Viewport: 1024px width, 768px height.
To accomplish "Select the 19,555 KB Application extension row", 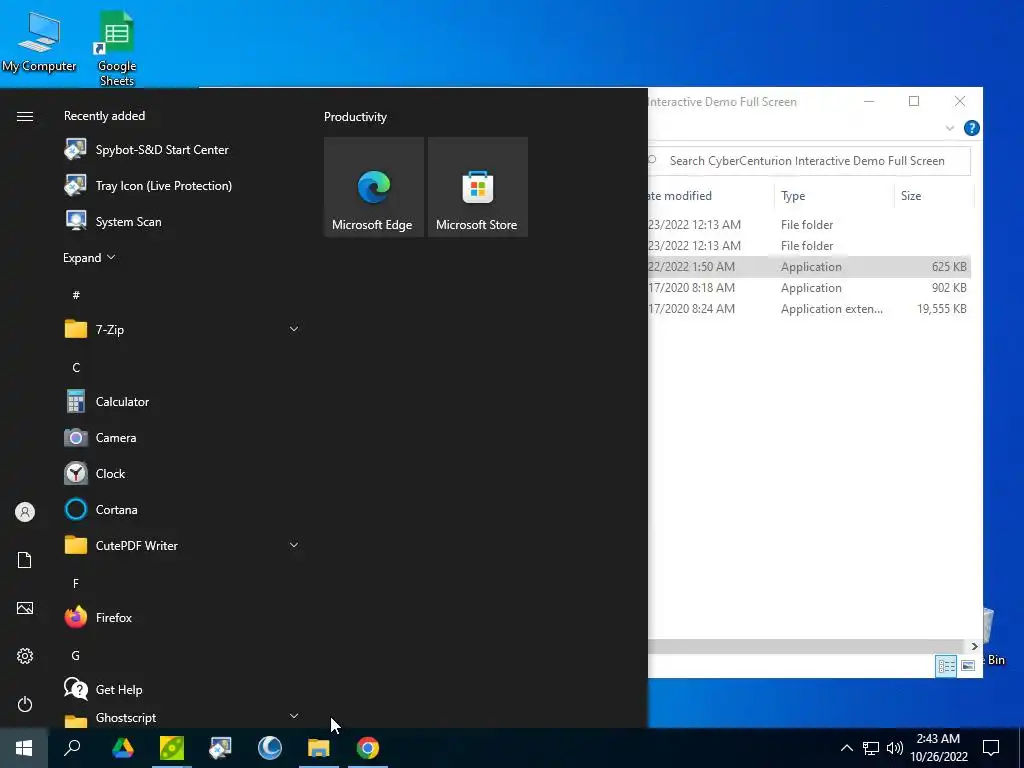I will [x=808, y=308].
